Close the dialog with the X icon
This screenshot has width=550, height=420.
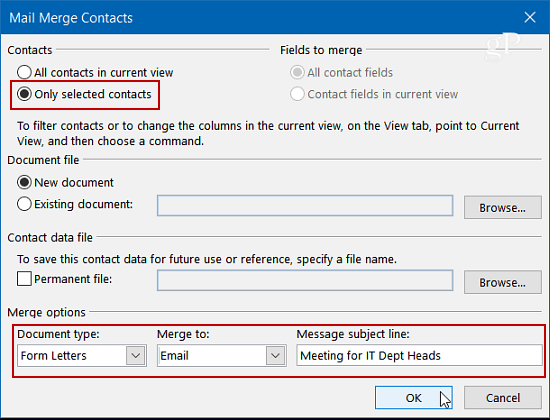point(530,17)
